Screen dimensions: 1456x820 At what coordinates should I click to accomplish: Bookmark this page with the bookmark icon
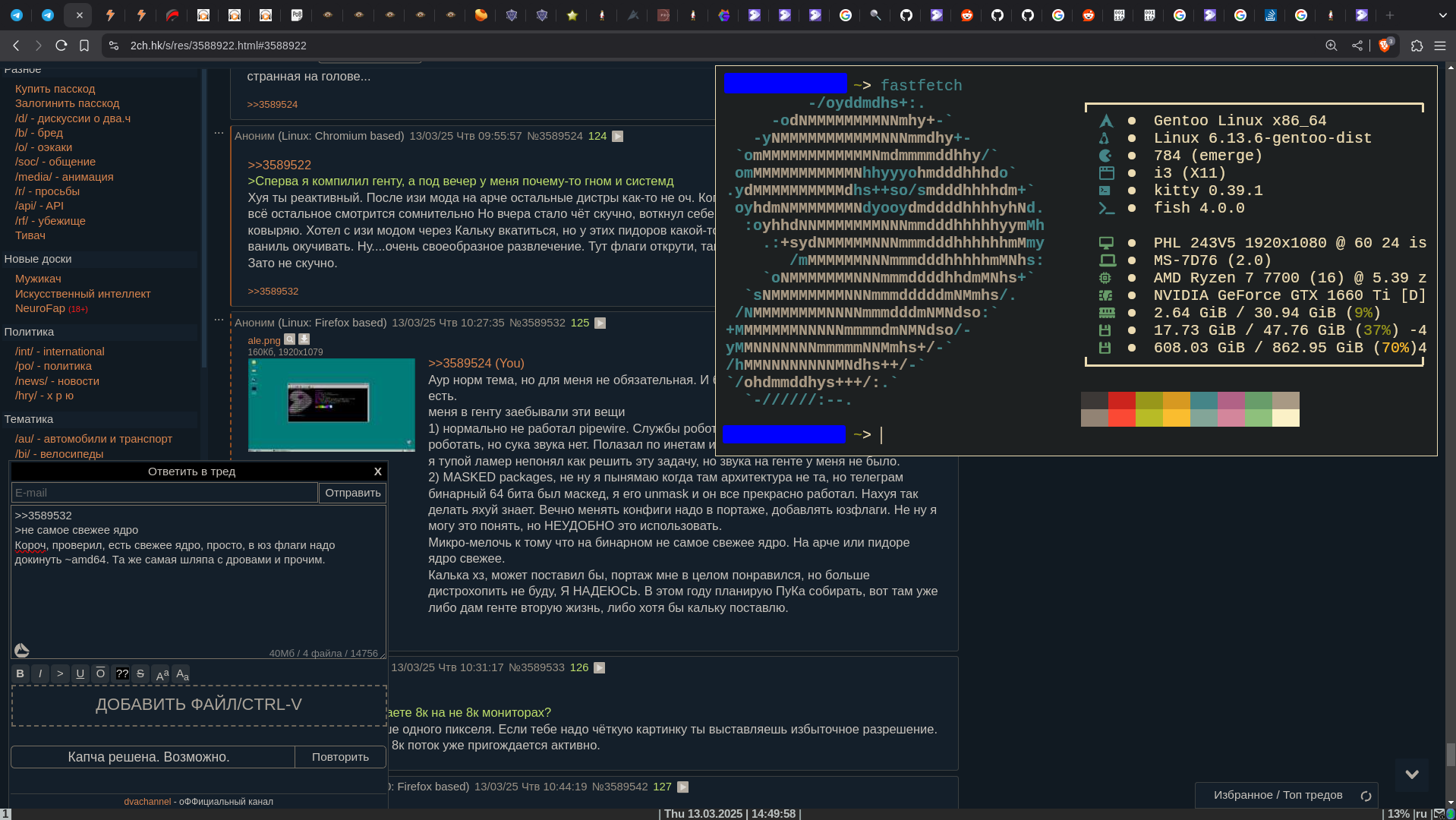pos(84,46)
